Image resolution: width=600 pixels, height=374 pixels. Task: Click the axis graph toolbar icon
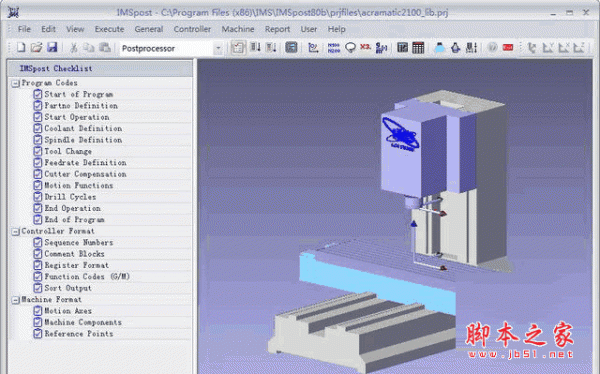313,48
